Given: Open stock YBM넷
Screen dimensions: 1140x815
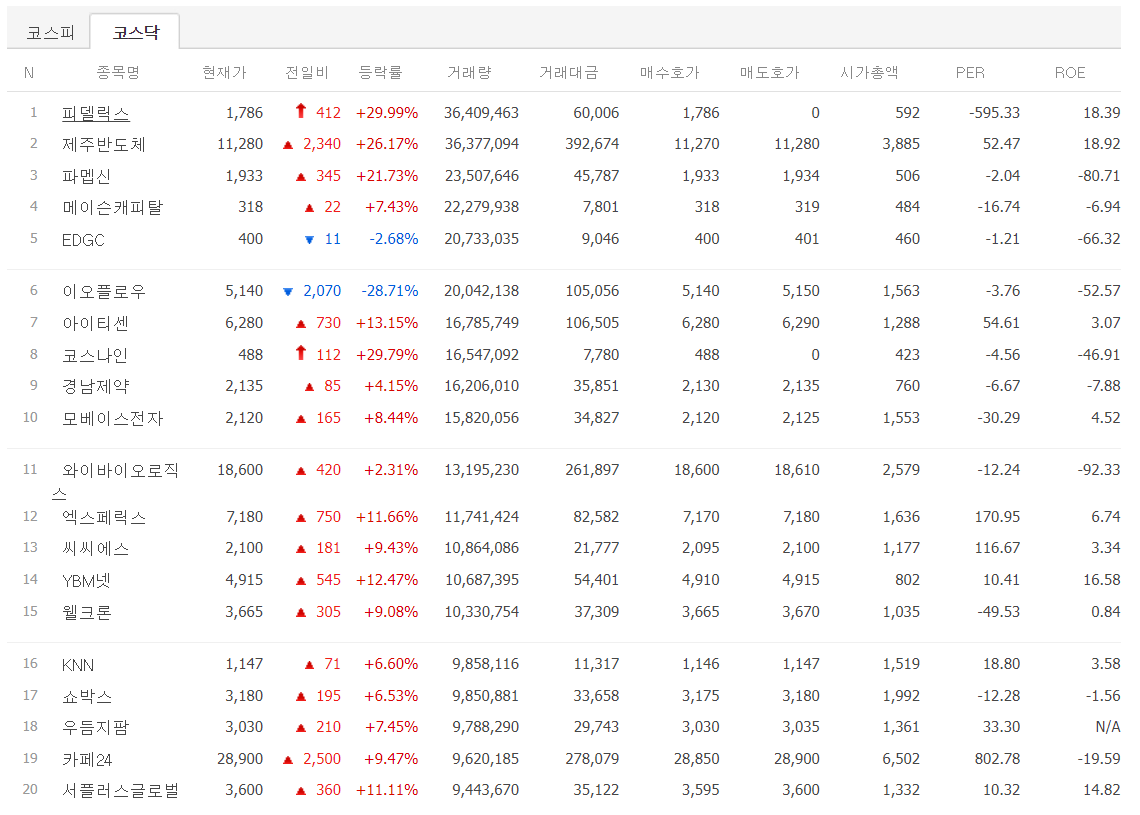Looking at the screenshot, I should 87,580.
